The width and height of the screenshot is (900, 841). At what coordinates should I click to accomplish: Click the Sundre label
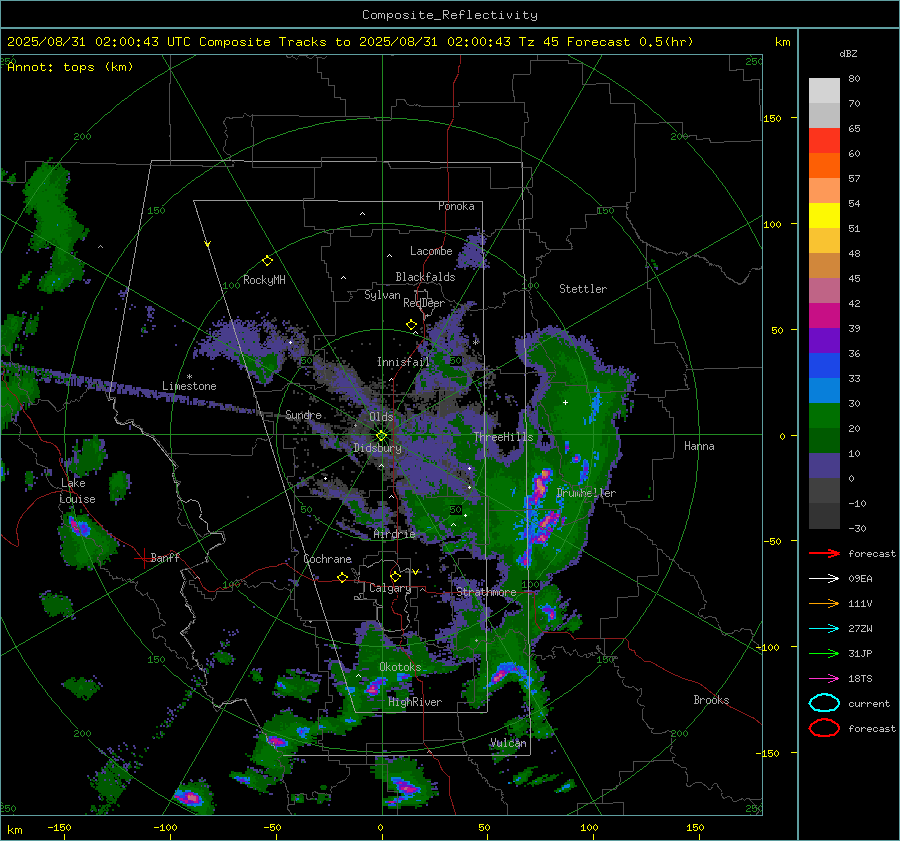tap(303, 414)
